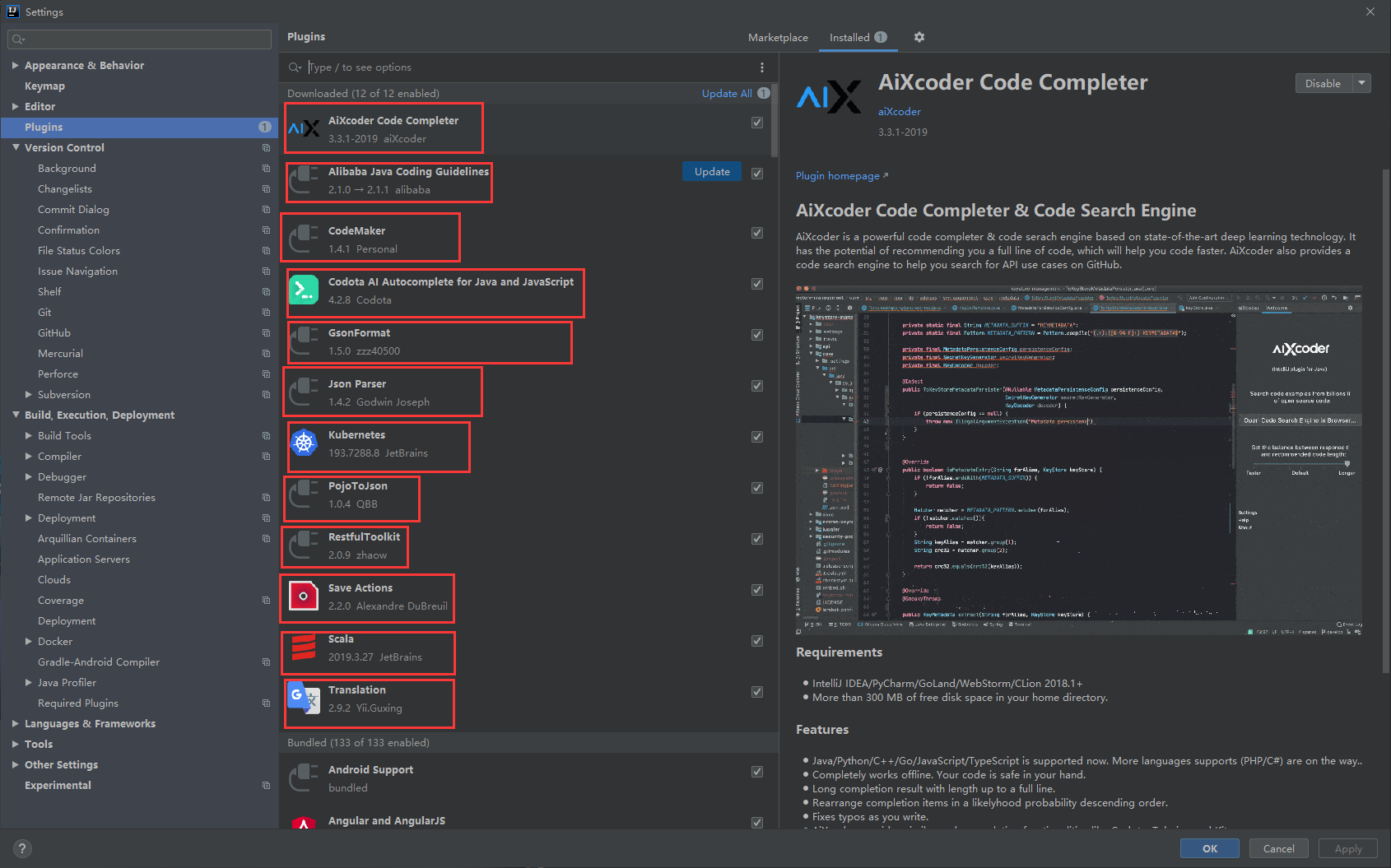Expand the Docker node
1391x868 pixels.
(x=29, y=641)
